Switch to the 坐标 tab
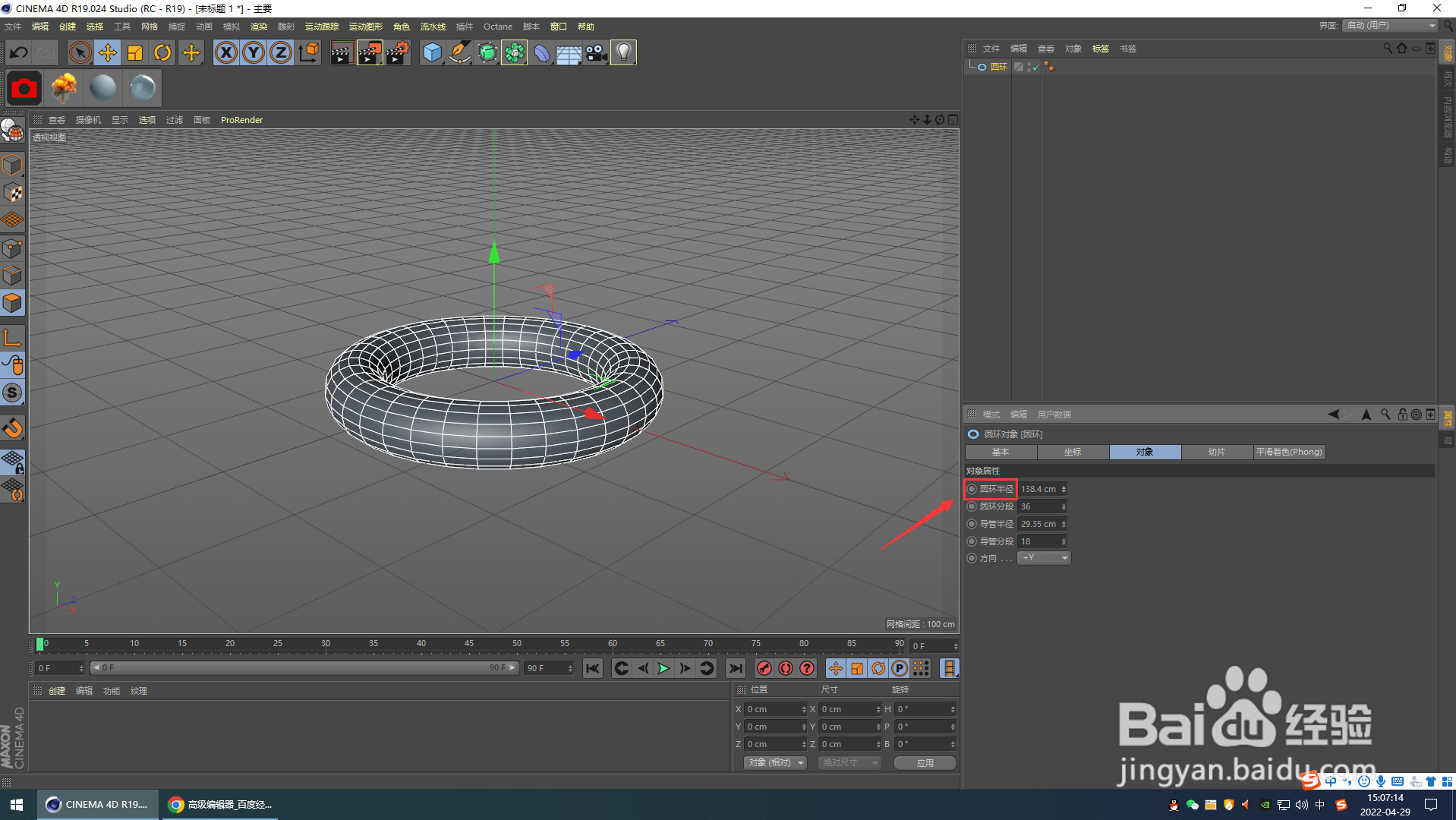 click(1073, 452)
